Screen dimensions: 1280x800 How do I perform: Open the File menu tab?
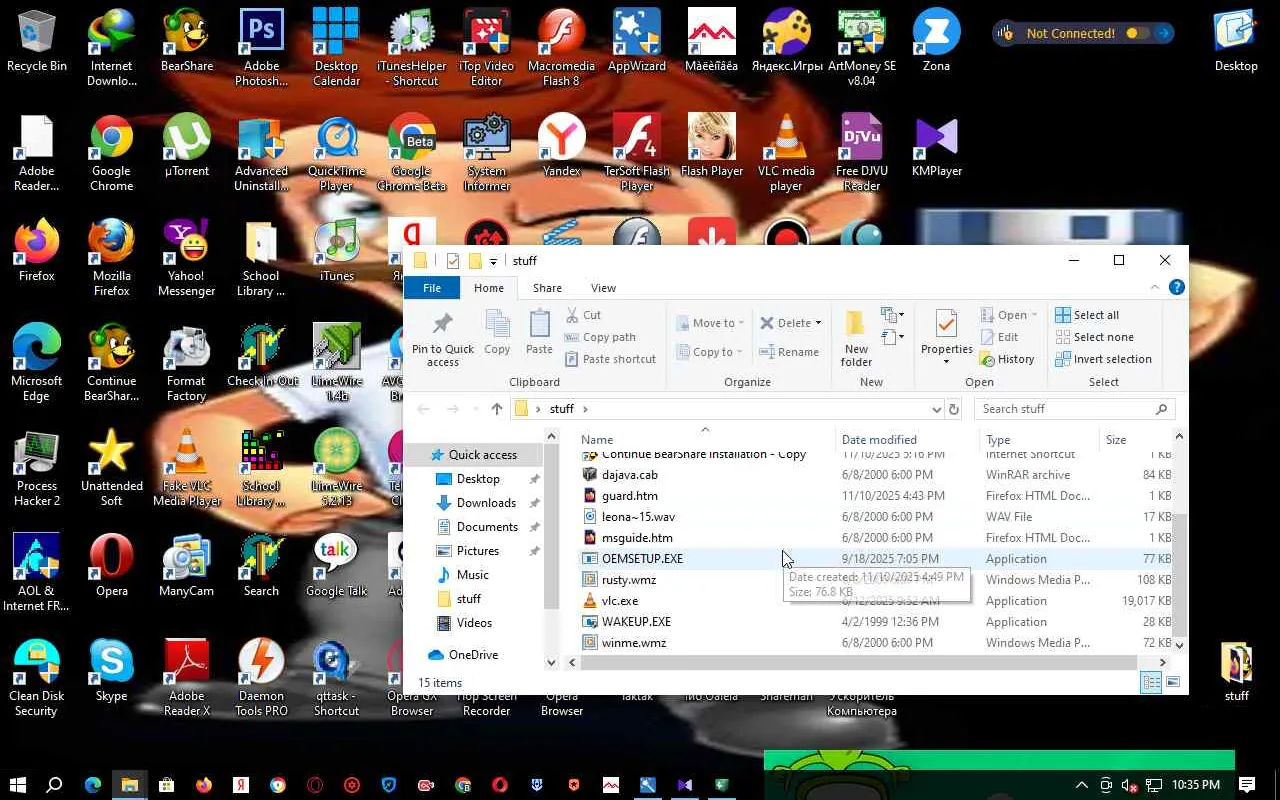click(432, 288)
